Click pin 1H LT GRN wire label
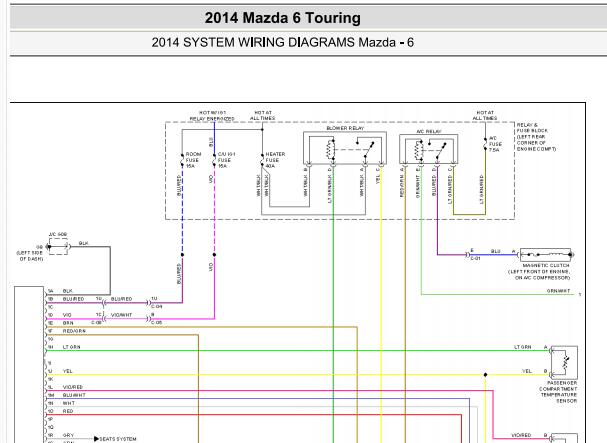 (x=72, y=347)
